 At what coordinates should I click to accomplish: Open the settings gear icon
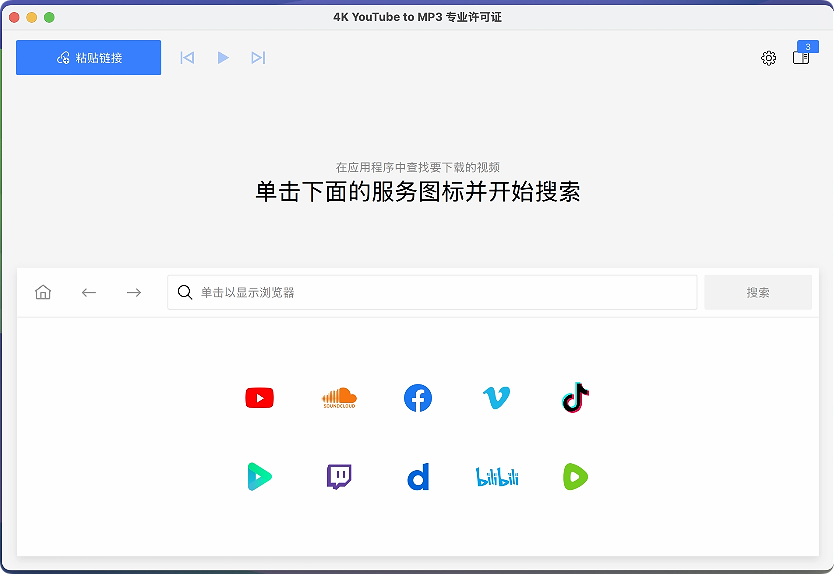768,58
